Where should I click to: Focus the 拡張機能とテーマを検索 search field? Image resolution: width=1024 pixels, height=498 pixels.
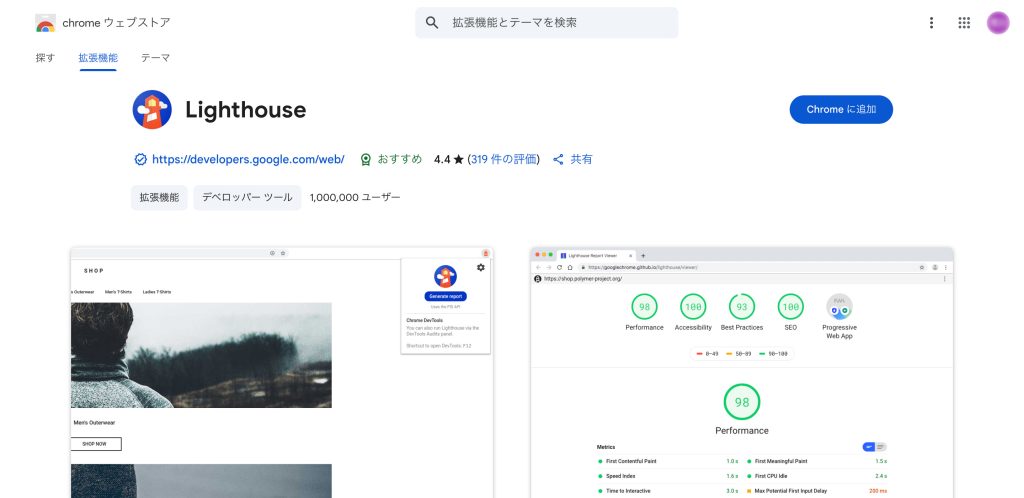547,23
